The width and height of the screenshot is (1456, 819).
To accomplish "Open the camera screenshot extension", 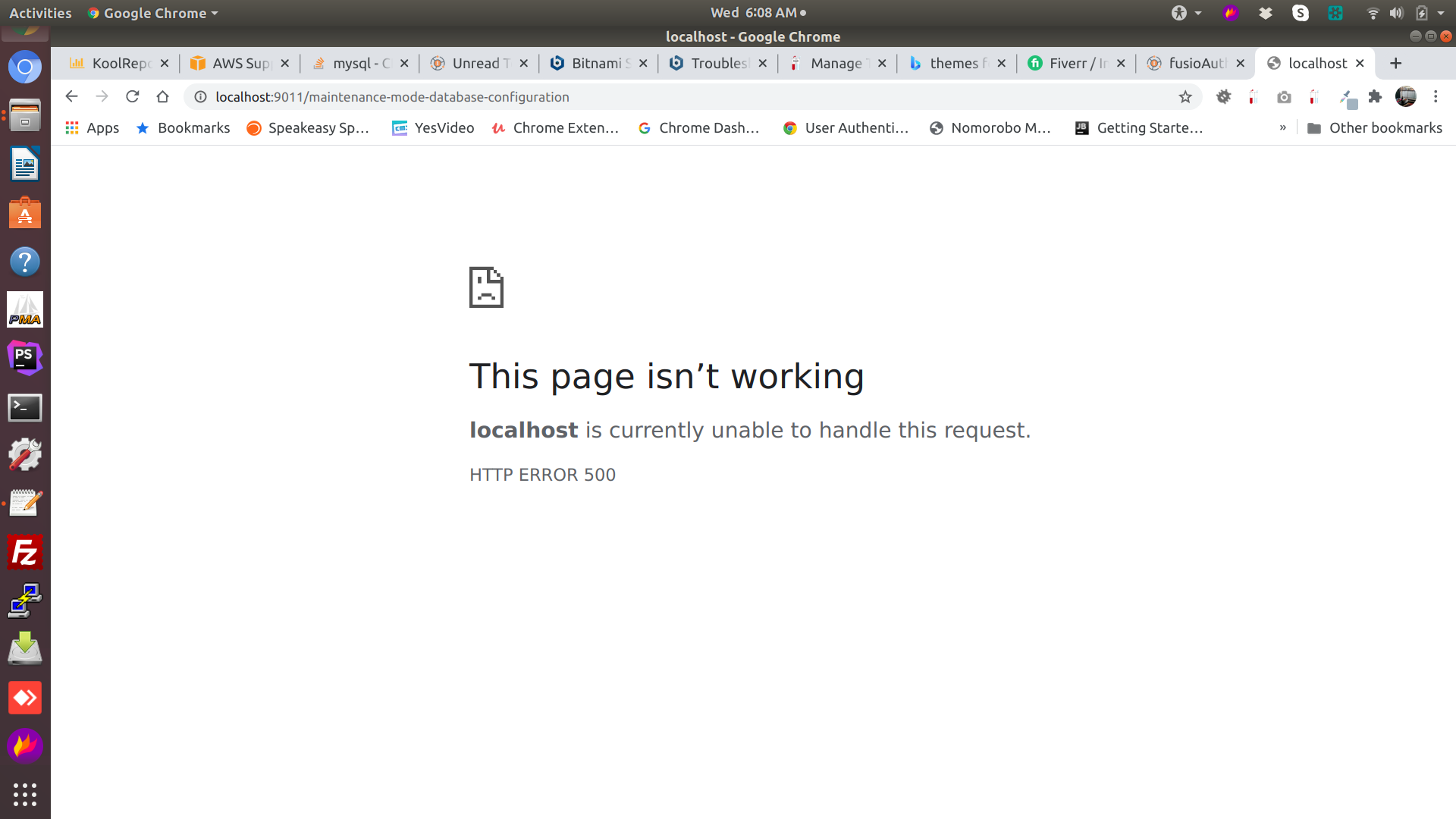I will pyautogui.click(x=1284, y=97).
